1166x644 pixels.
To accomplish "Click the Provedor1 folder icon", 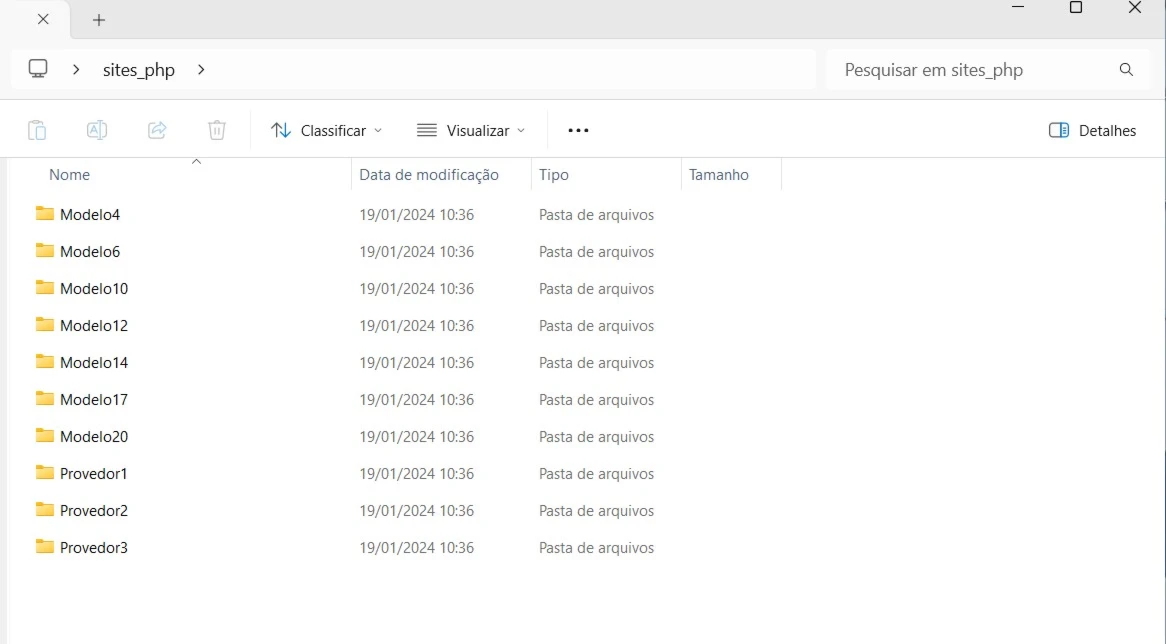I will [45, 472].
